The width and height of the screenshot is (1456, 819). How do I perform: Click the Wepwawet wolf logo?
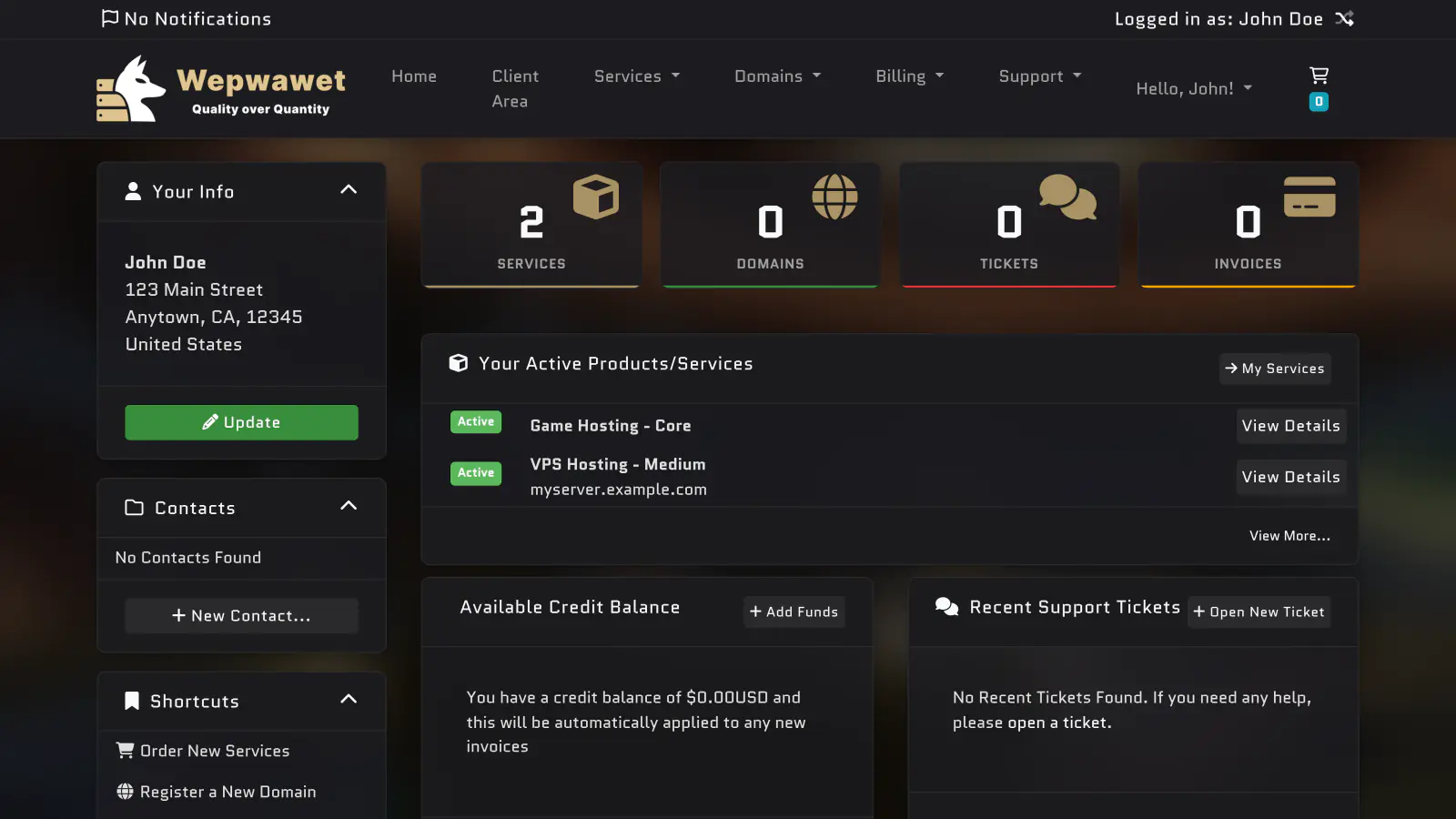point(132,89)
